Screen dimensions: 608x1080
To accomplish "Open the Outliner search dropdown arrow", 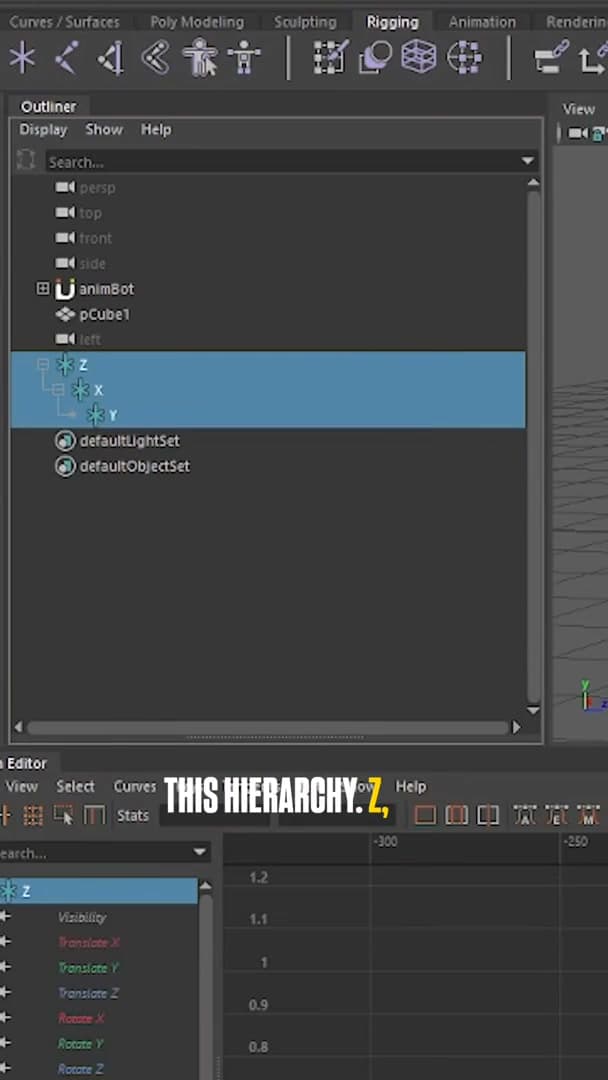I will [527, 161].
